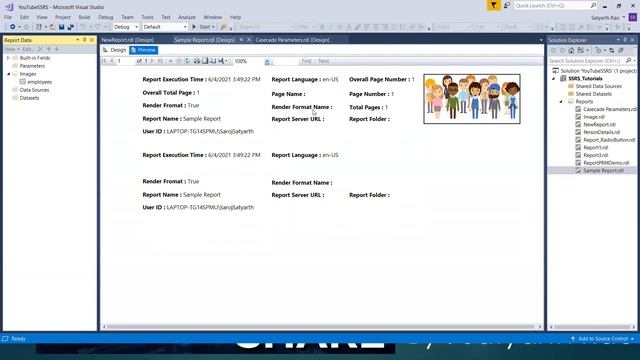This screenshot has height=360, width=640.
Task: Refresh the report preview
Action: click(187, 61)
